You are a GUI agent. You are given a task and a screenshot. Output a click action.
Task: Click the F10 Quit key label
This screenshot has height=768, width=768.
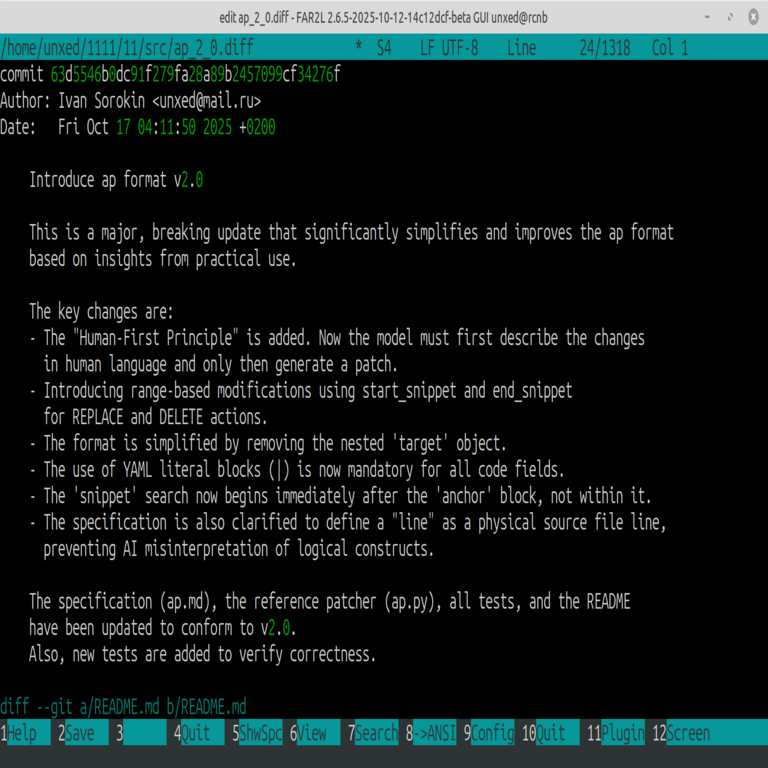point(551,733)
